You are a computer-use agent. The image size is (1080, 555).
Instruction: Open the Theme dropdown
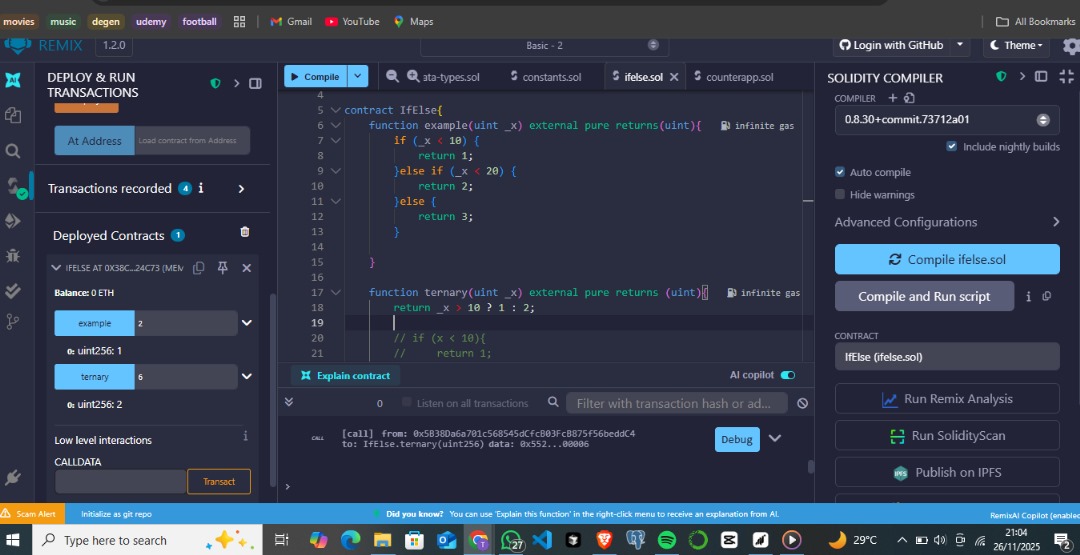pos(1016,45)
